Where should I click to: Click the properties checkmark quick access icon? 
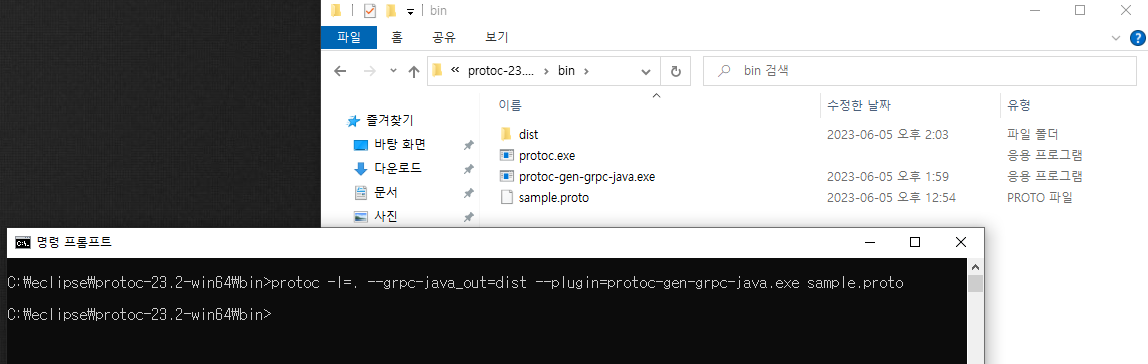tap(370, 10)
